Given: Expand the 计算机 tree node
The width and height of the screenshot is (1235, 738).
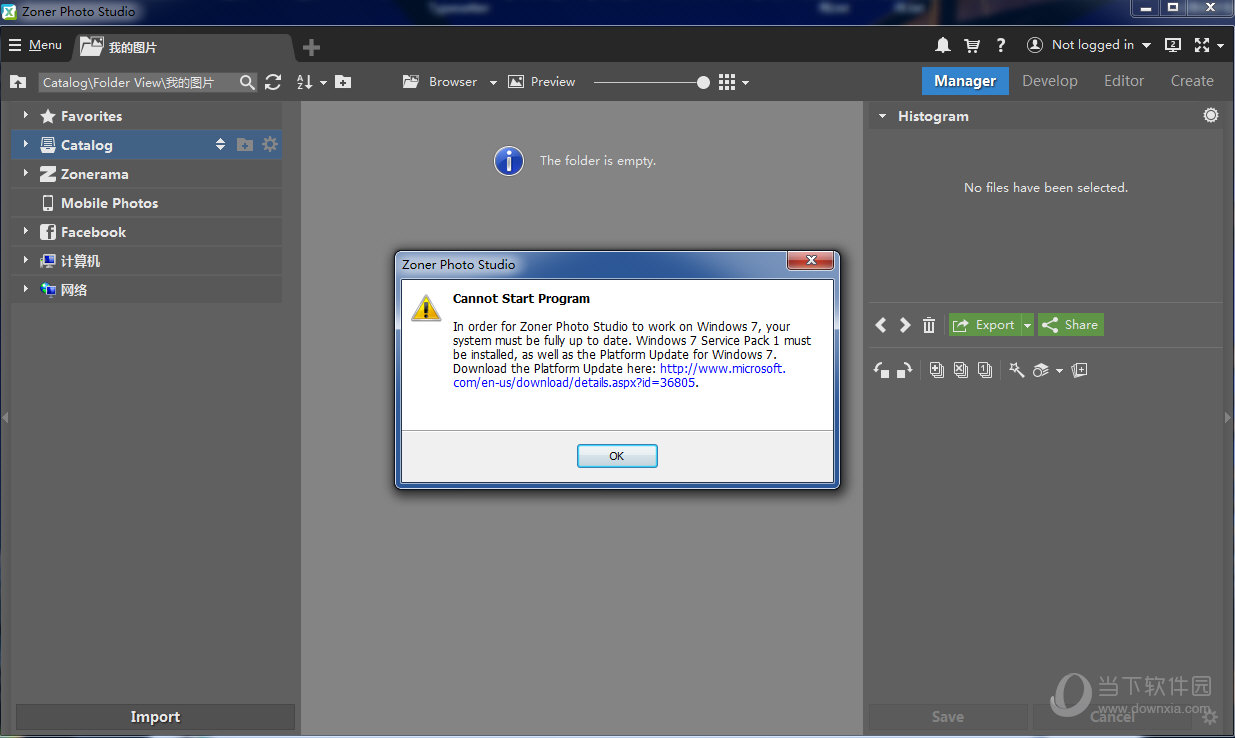Looking at the screenshot, I should (x=26, y=261).
